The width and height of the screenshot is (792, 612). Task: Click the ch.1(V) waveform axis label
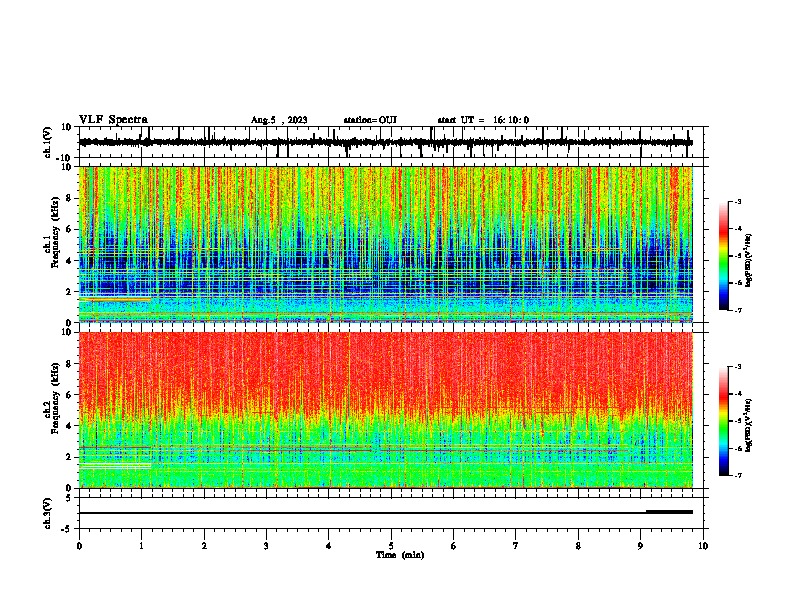(x=48, y=142)
